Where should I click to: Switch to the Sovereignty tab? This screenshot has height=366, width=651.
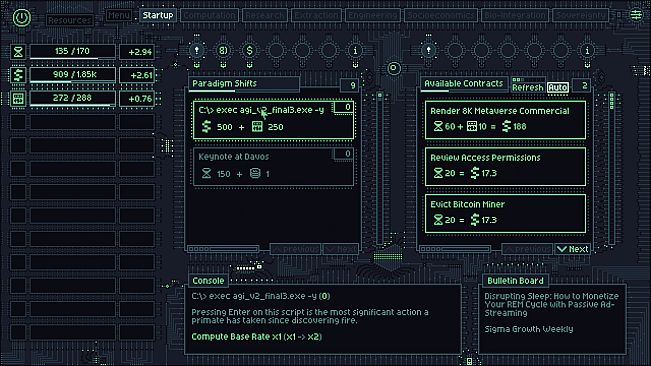tap(580, 15)
